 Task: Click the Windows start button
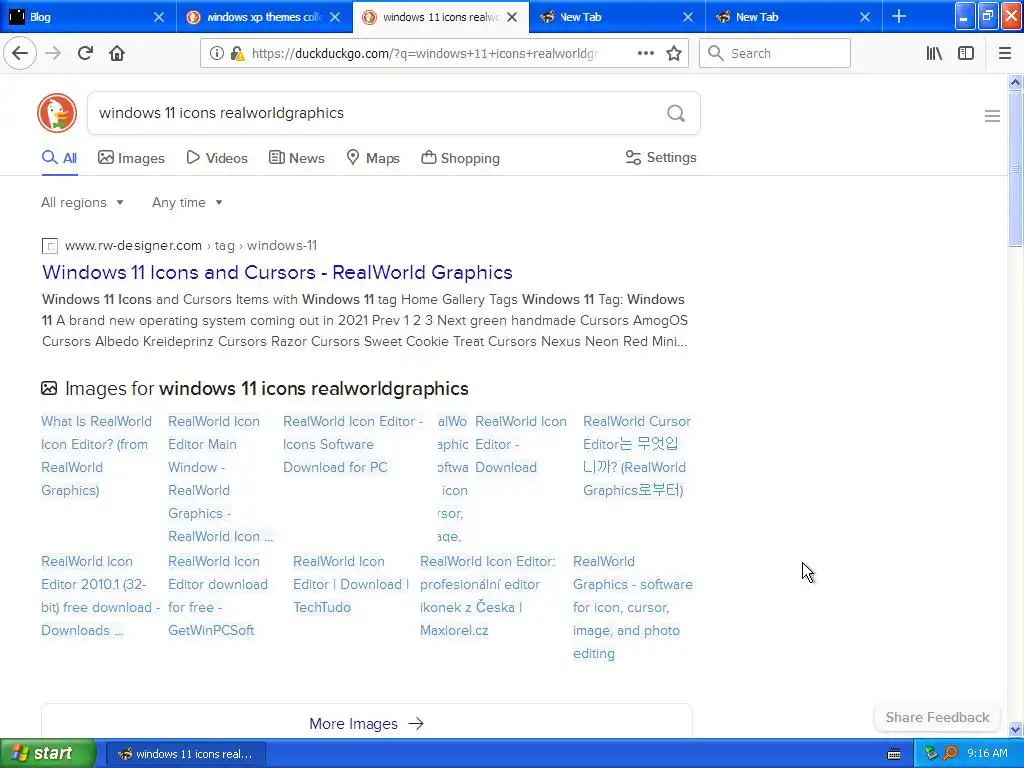click(x=47, y=753)
